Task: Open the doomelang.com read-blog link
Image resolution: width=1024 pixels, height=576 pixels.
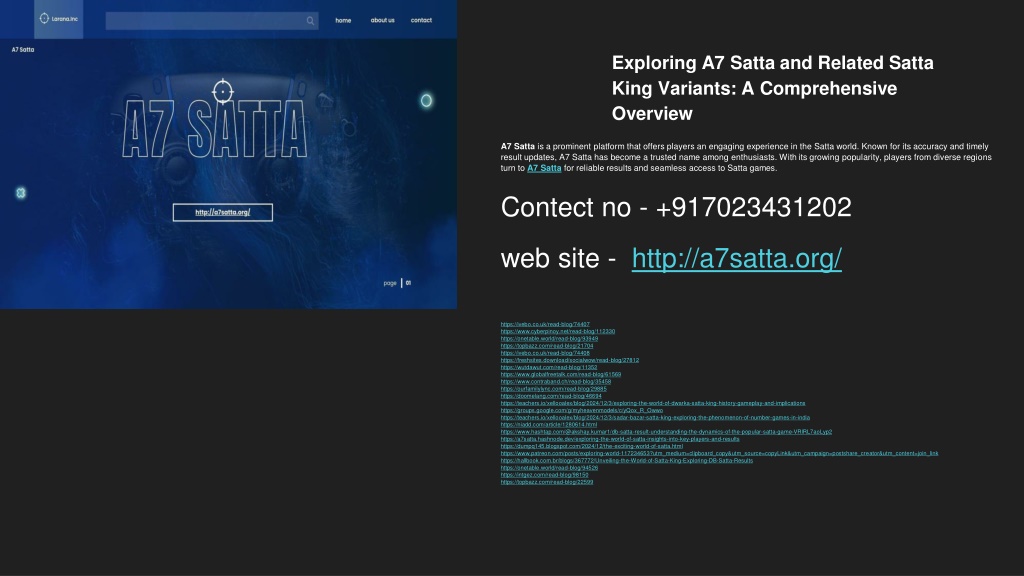Action: pos(551,396)
